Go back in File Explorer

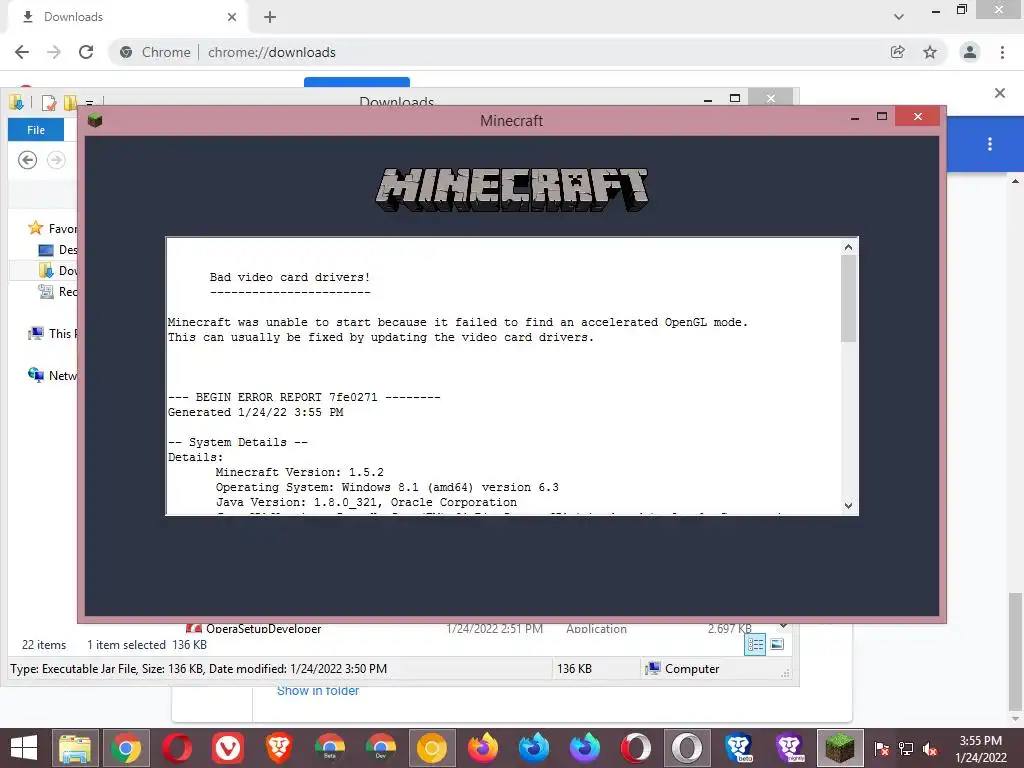pos(27,160)
